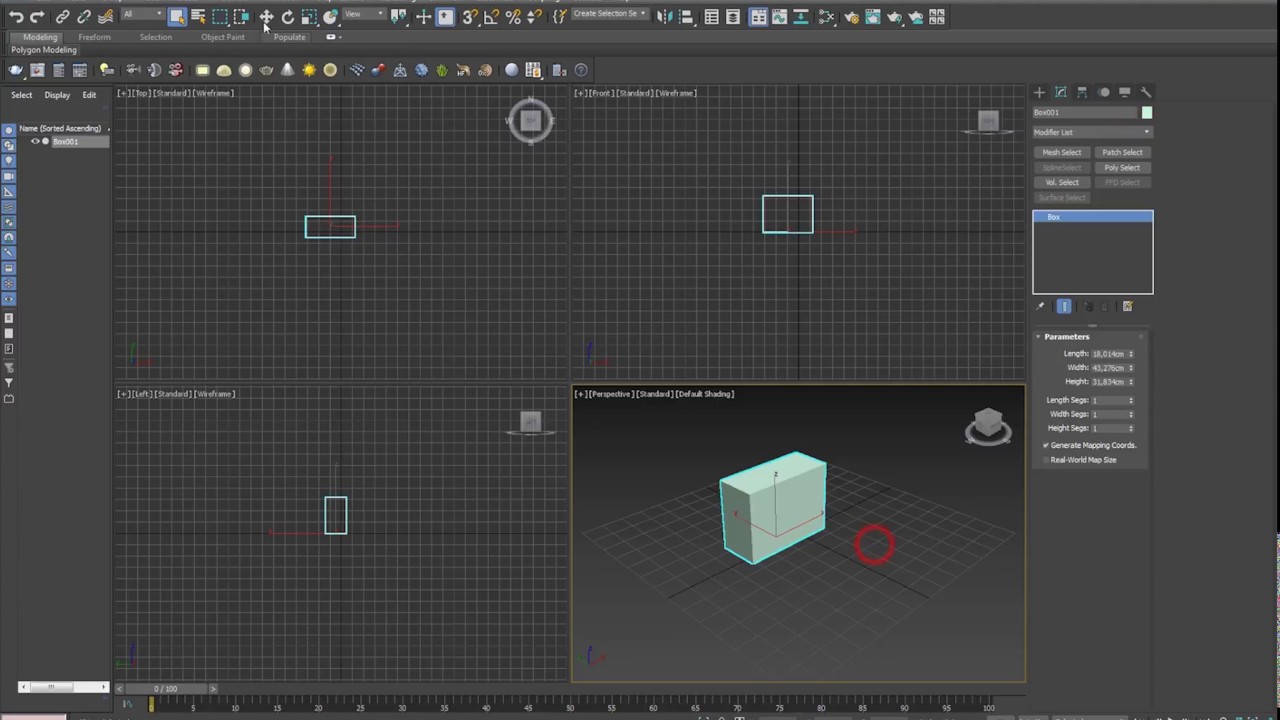Toggle Generate Mapping Coords checkbox
The image size is (1280, 720).
point(1046,445)
